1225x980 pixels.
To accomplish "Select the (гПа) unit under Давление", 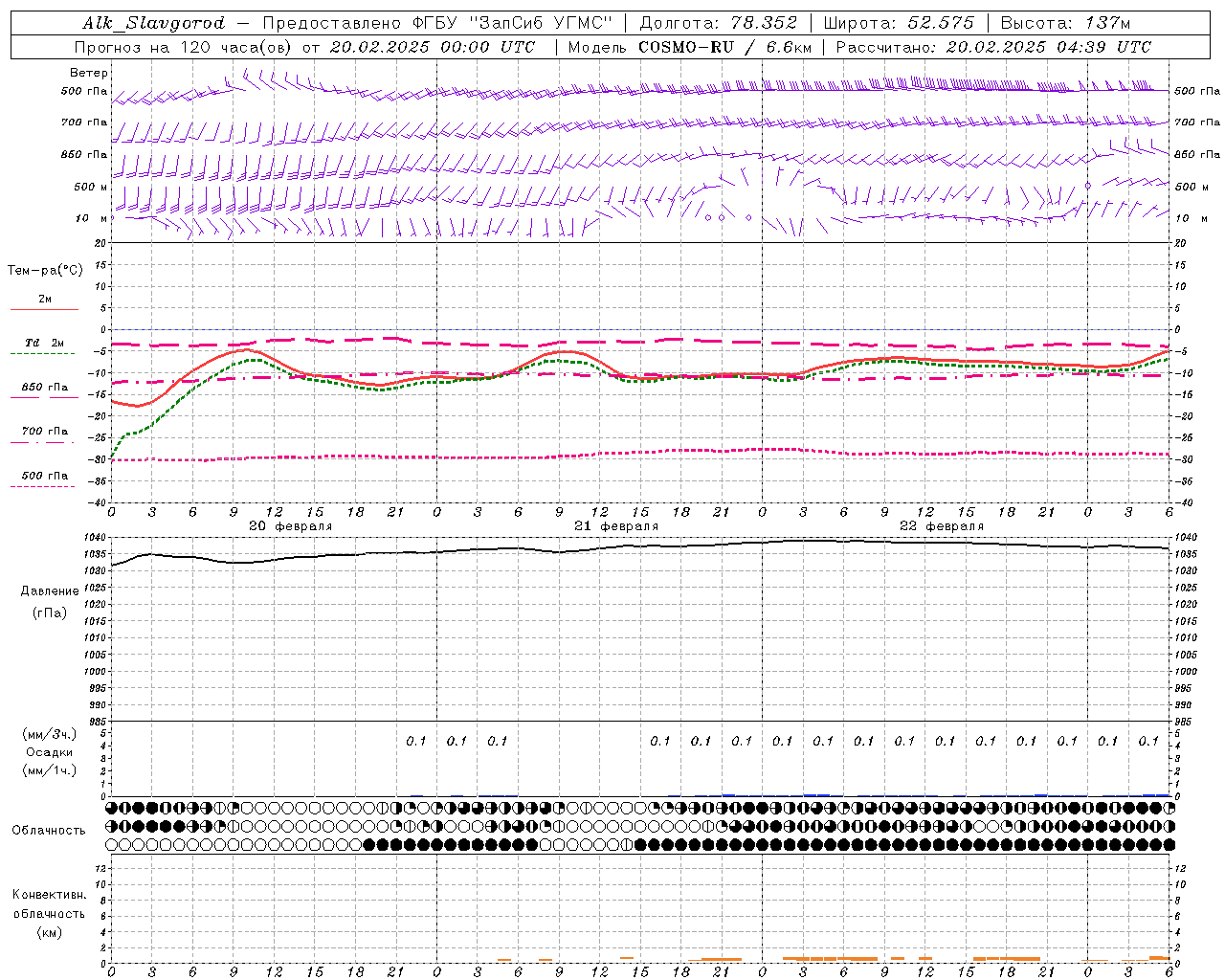I will (50, 612).
